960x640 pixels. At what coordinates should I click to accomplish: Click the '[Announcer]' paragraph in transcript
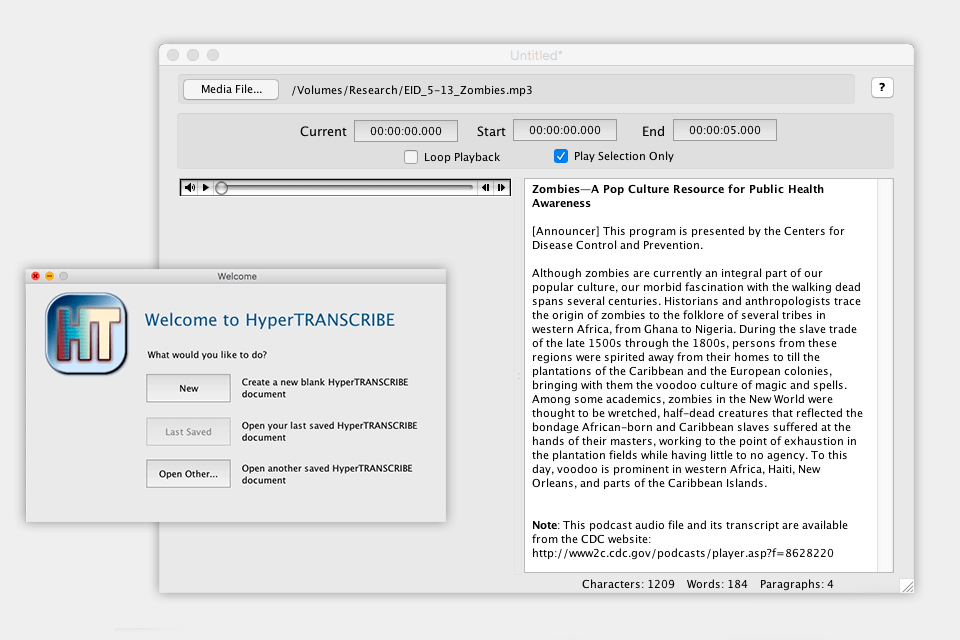pyautogui.click(x=688, y=238)
